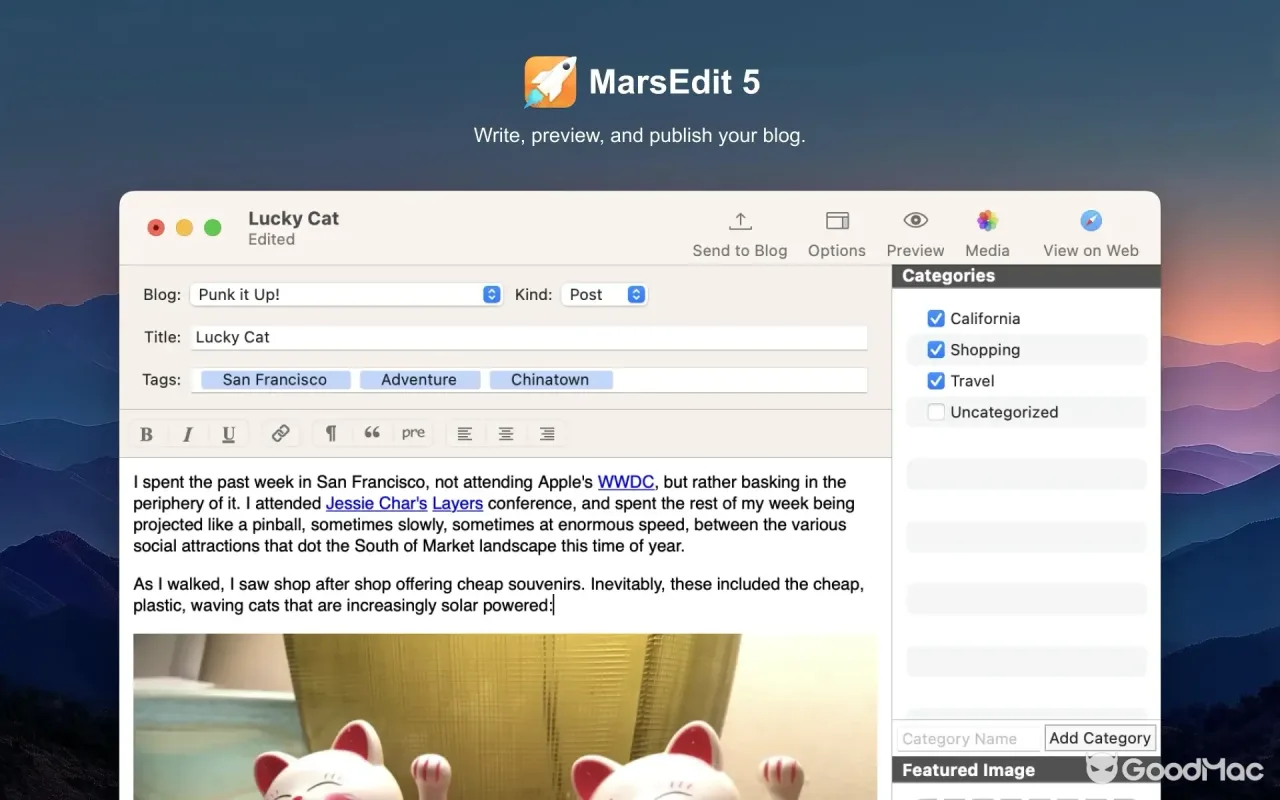This screenshot has width=1280, height=800.
Task: Open the Layers conference link
Action: click(458, 503)
